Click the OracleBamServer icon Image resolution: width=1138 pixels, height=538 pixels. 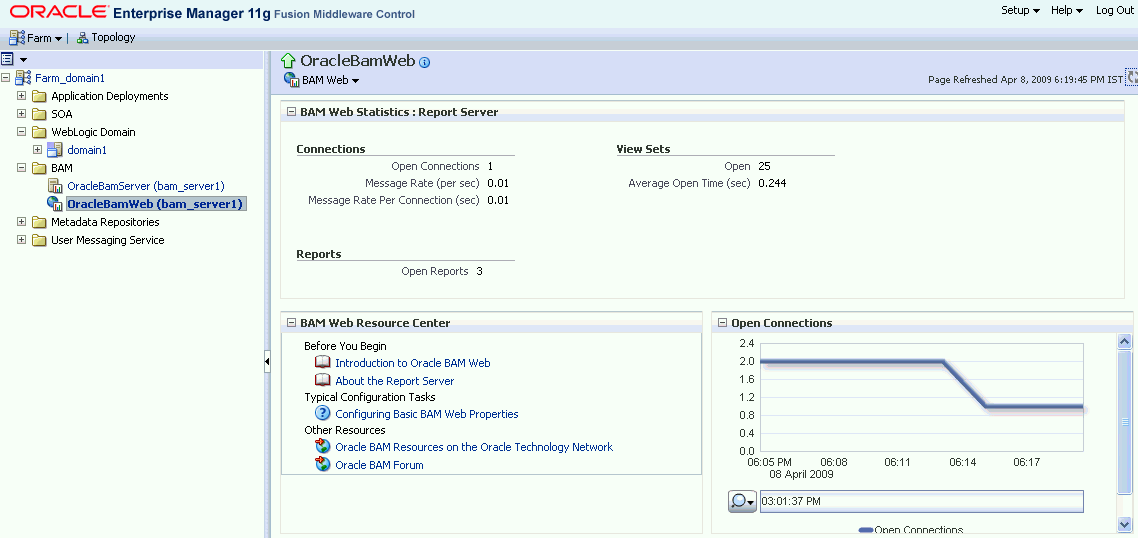point(55,186)
